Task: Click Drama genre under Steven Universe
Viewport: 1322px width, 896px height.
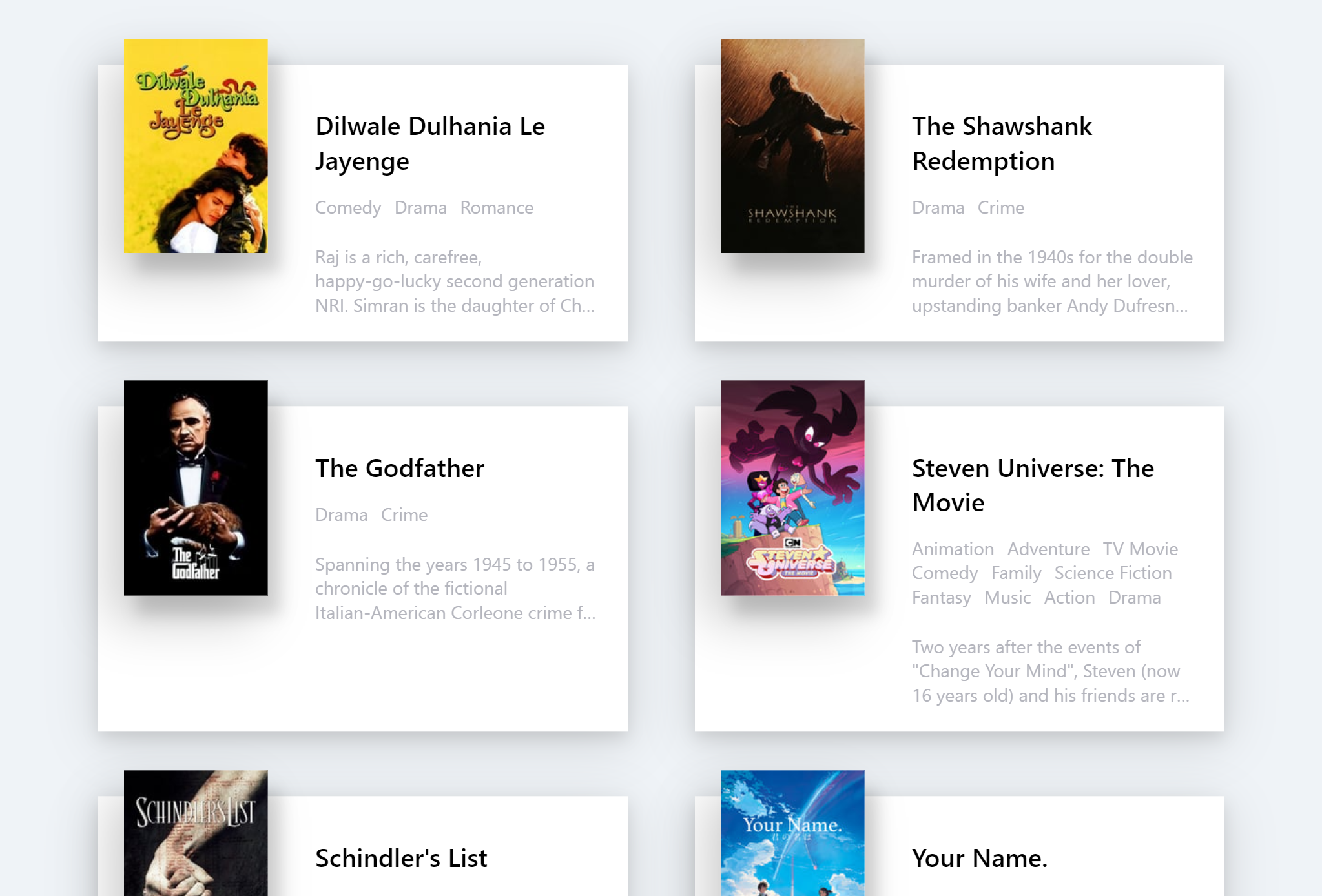Action: [x=1134, y=598]
